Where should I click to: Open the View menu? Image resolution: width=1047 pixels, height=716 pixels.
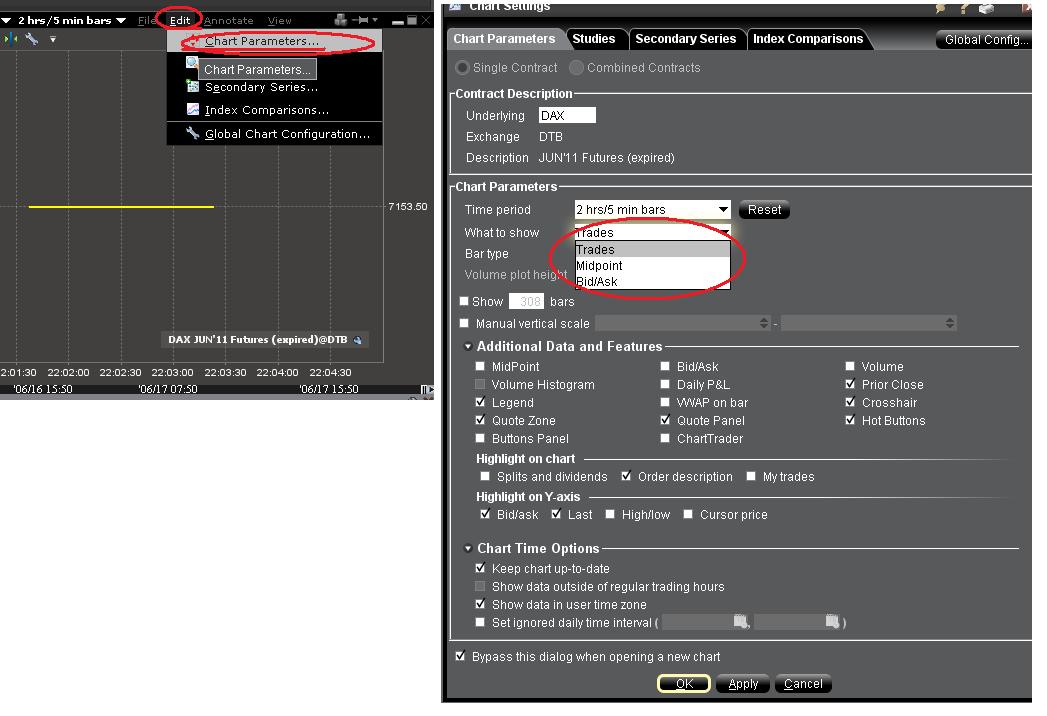tap(279, 21)
